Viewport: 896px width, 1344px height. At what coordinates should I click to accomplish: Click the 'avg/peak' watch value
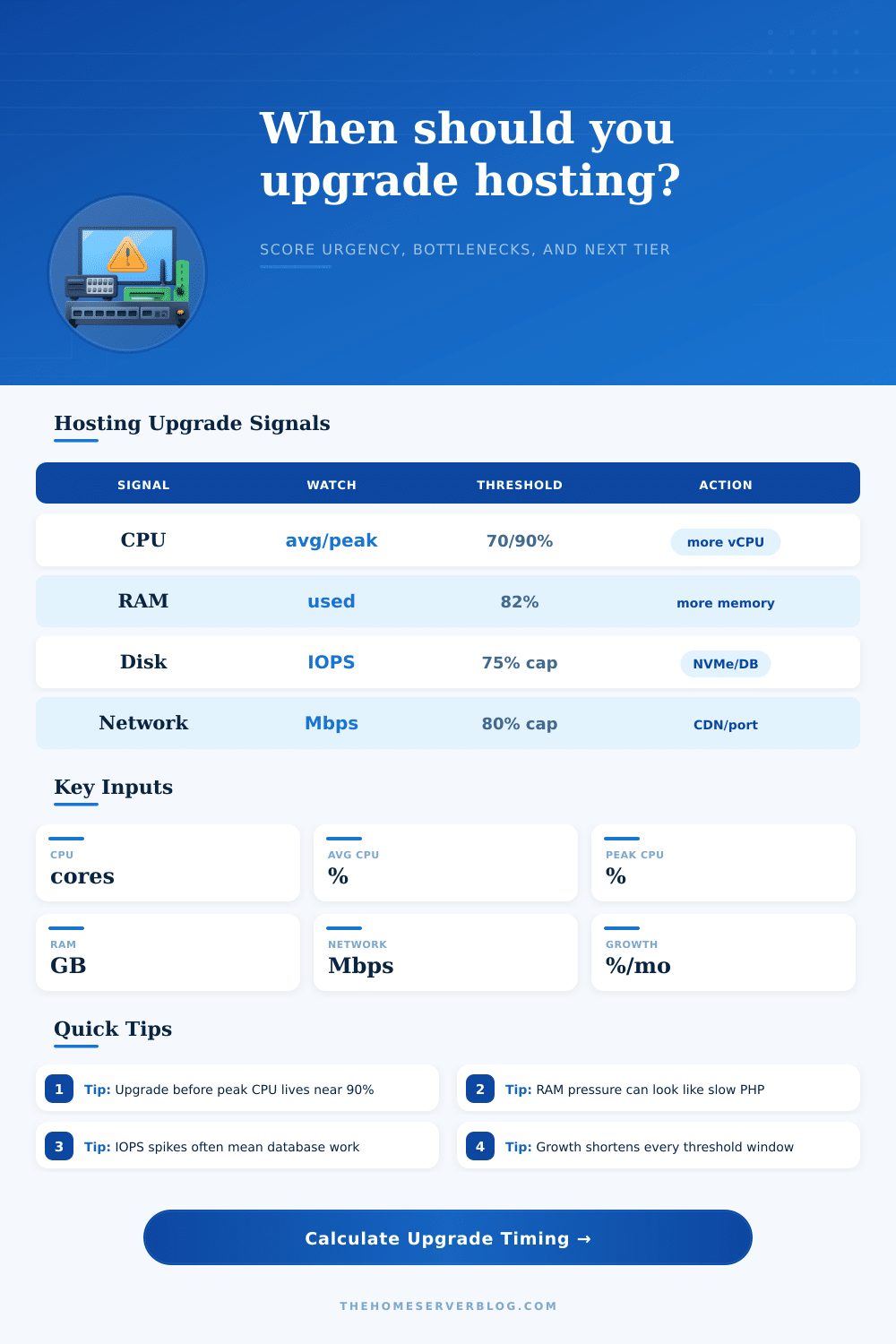point(332,541)
